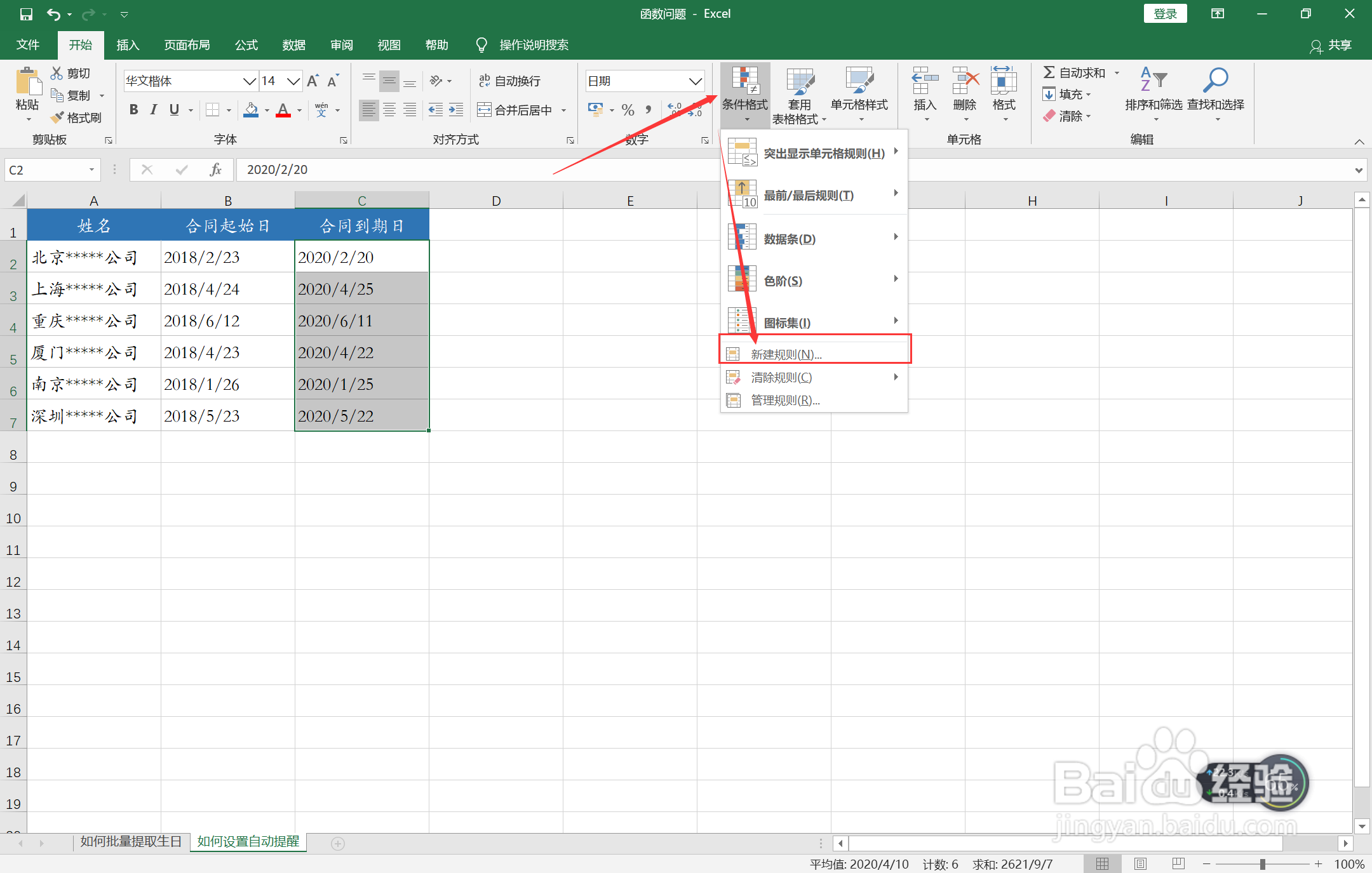Click the 登录 sign-in button

pyautogui.click(x=1164, y=14)
